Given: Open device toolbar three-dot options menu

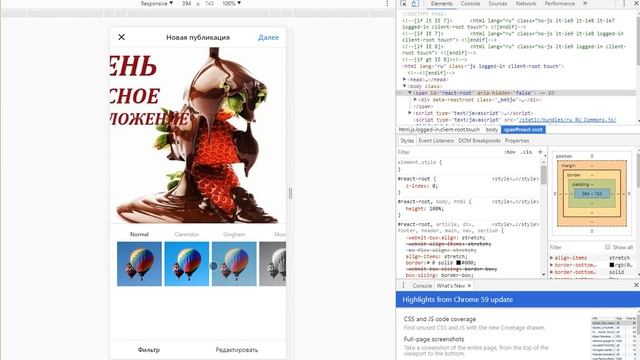Looking at the screenshot, I should pyautogui.click(x=387, y=3).
